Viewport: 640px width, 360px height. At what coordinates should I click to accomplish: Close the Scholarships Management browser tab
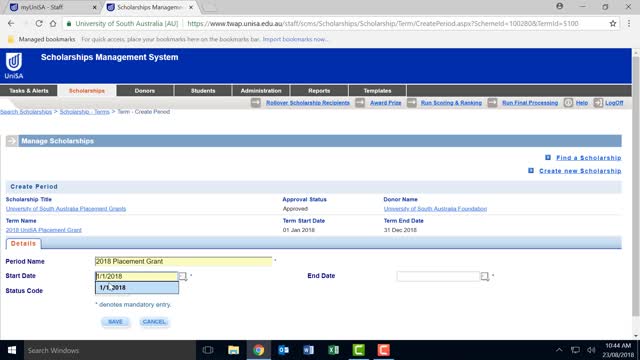tap(191, 7)
